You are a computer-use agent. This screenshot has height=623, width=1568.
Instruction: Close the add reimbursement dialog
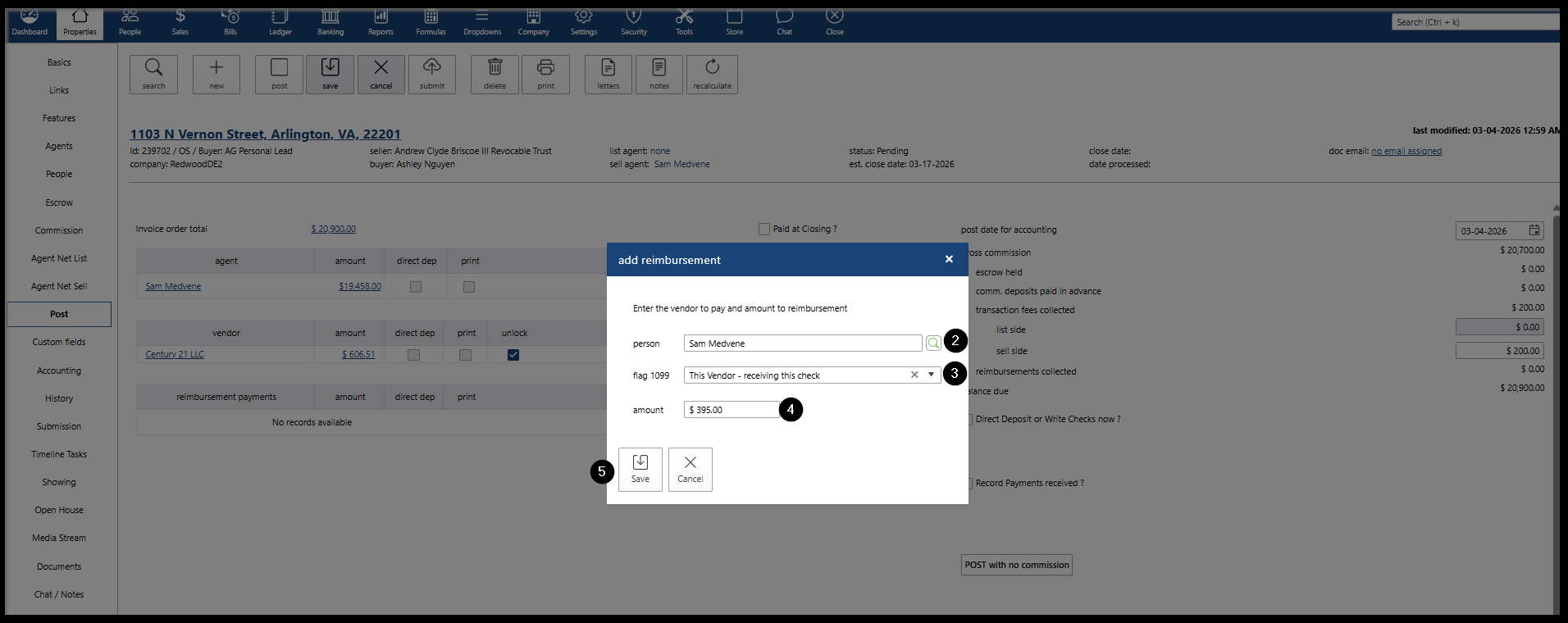949,259
